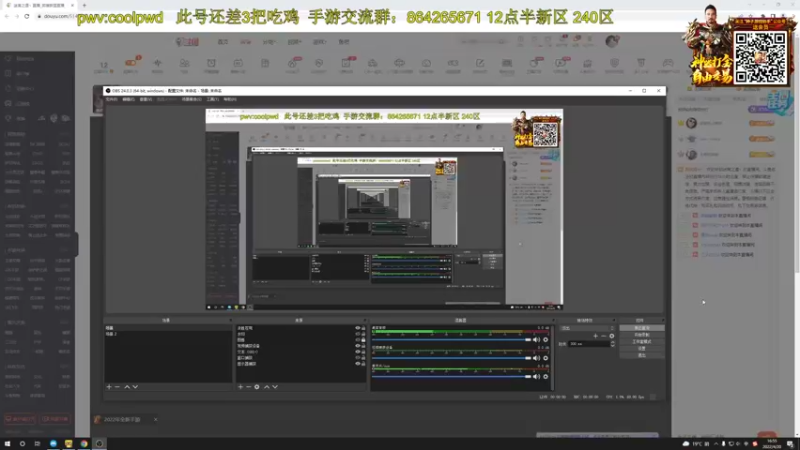Adjust the 视频捕获设备 volume slider
Viewport: 800px width, 450px height.
452,358
